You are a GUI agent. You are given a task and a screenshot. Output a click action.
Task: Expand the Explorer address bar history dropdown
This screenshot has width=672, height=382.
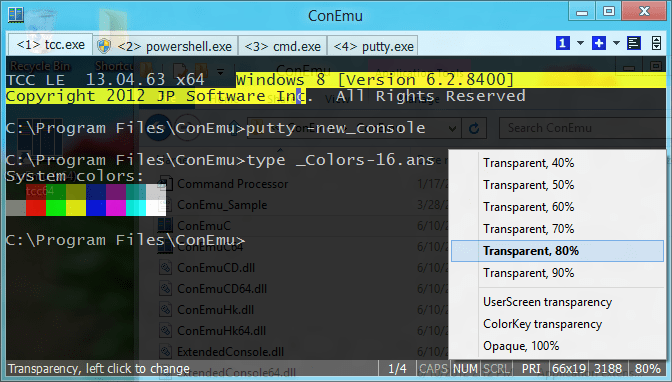452,128
